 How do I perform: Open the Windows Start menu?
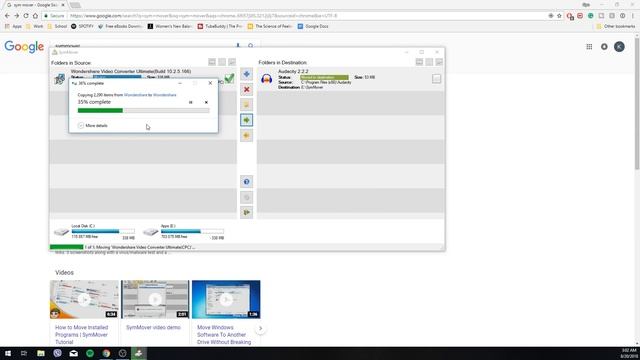coord(8,353)
